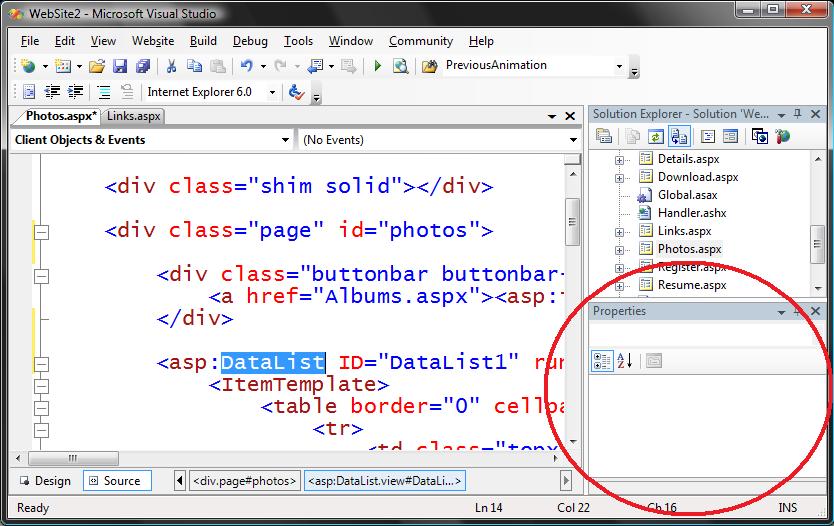Switch to Source view
This screenshot has height=526, width=834.
tap(116, 481)
